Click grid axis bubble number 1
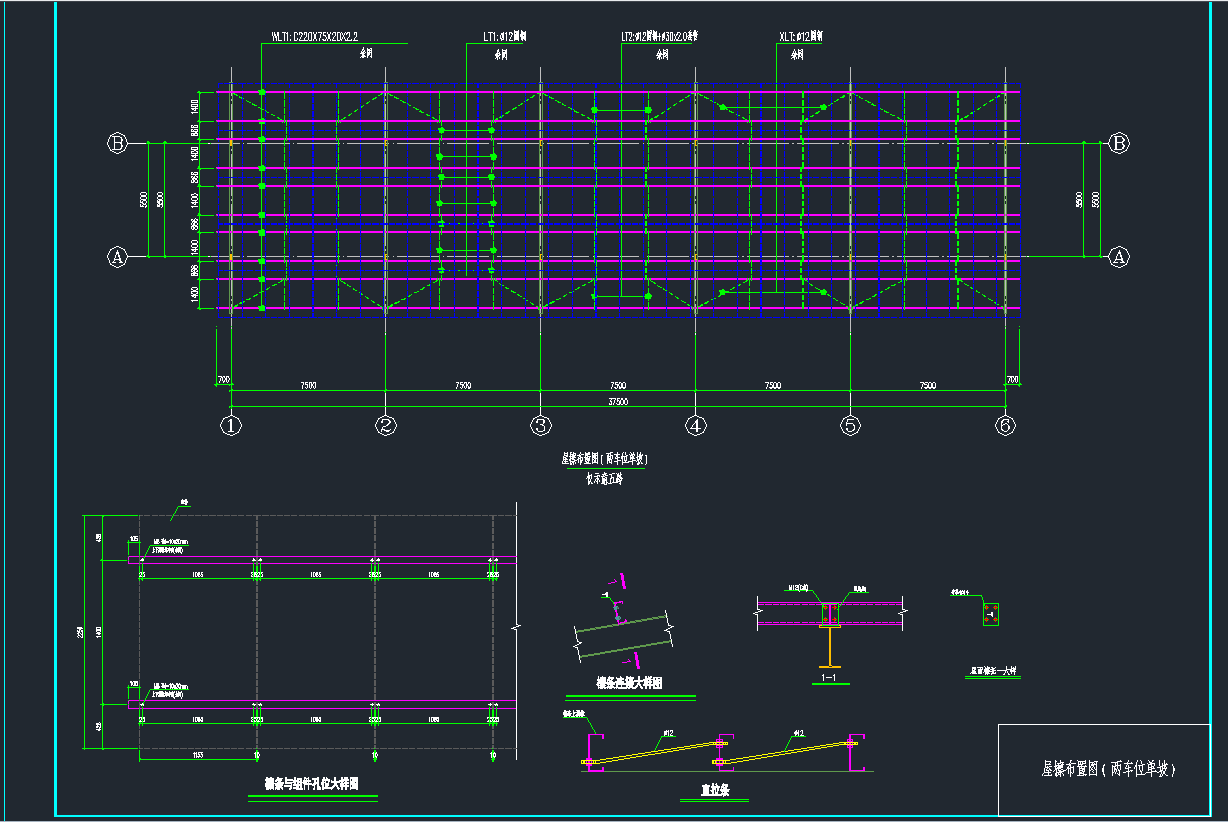 click(231, 425)
